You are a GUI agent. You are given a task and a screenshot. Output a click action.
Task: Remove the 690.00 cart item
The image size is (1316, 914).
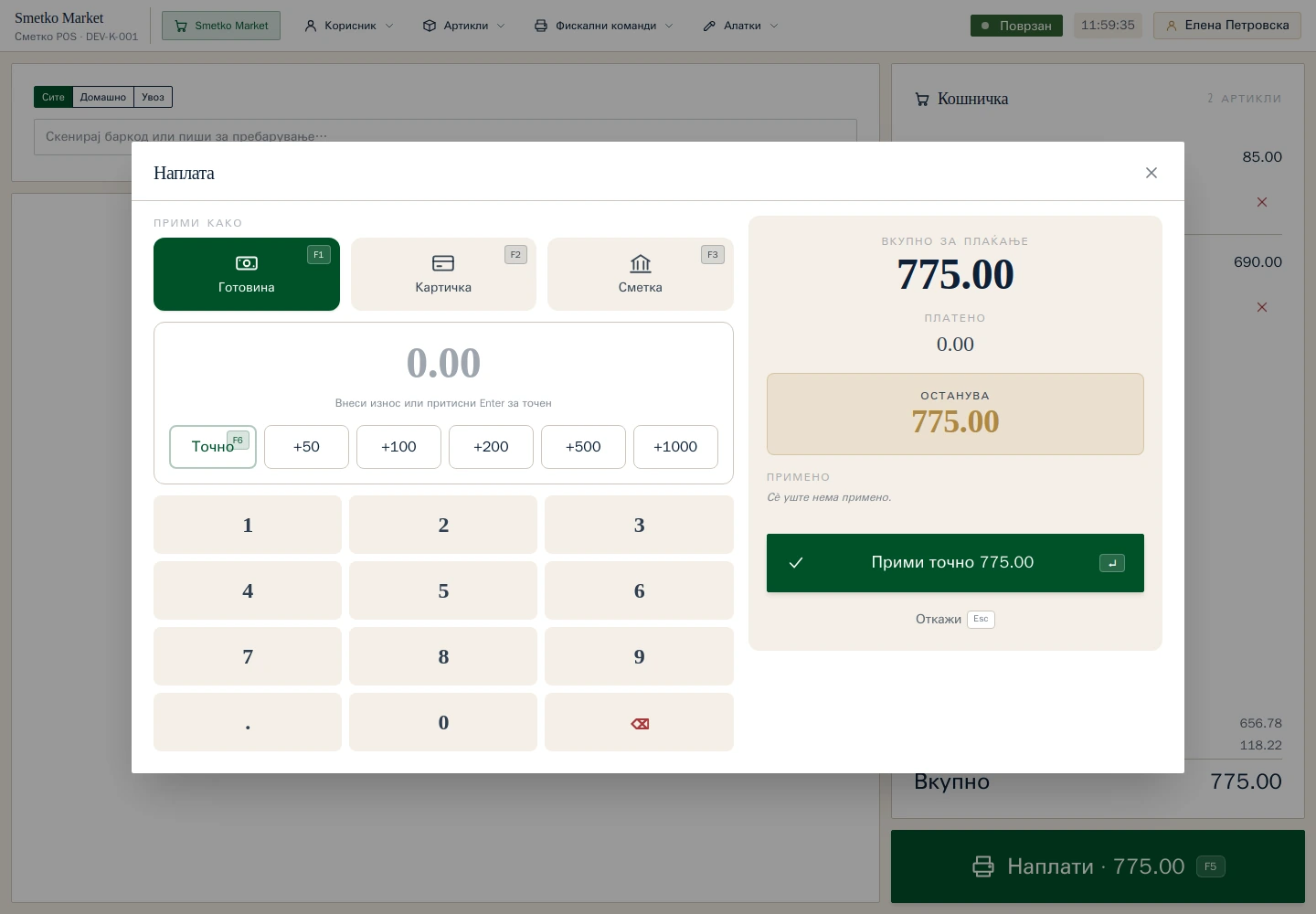[1262, 307]
